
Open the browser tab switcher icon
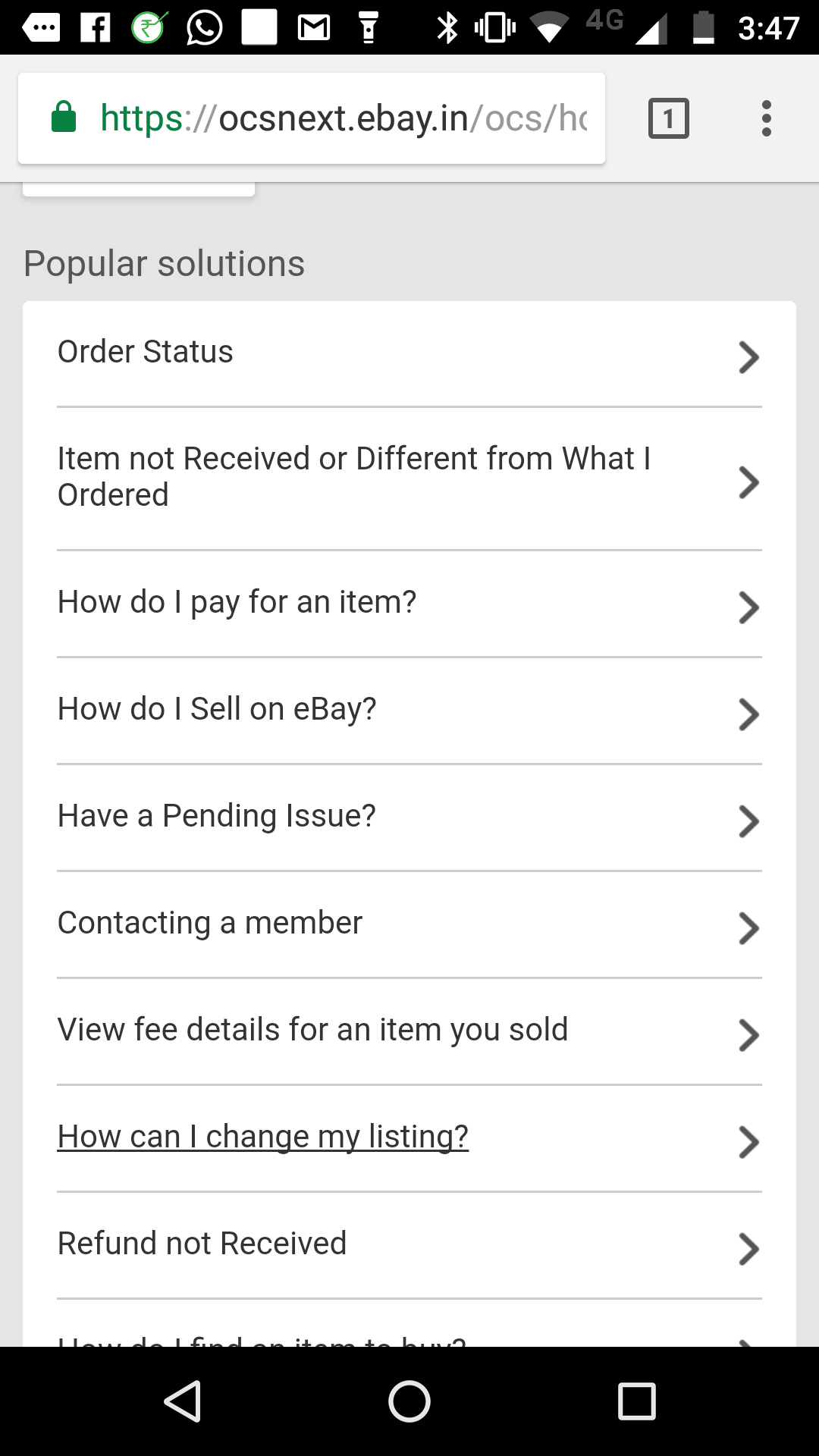tap(668, 118)
